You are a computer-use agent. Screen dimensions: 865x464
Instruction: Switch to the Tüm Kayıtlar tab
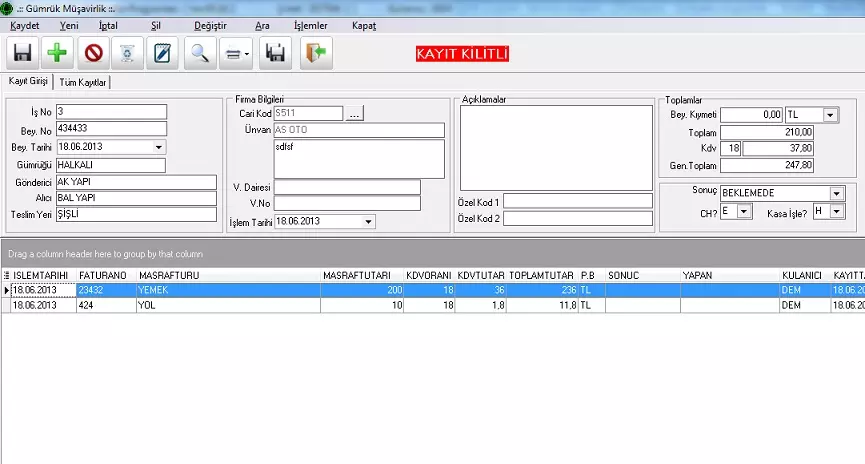point(82,82)
